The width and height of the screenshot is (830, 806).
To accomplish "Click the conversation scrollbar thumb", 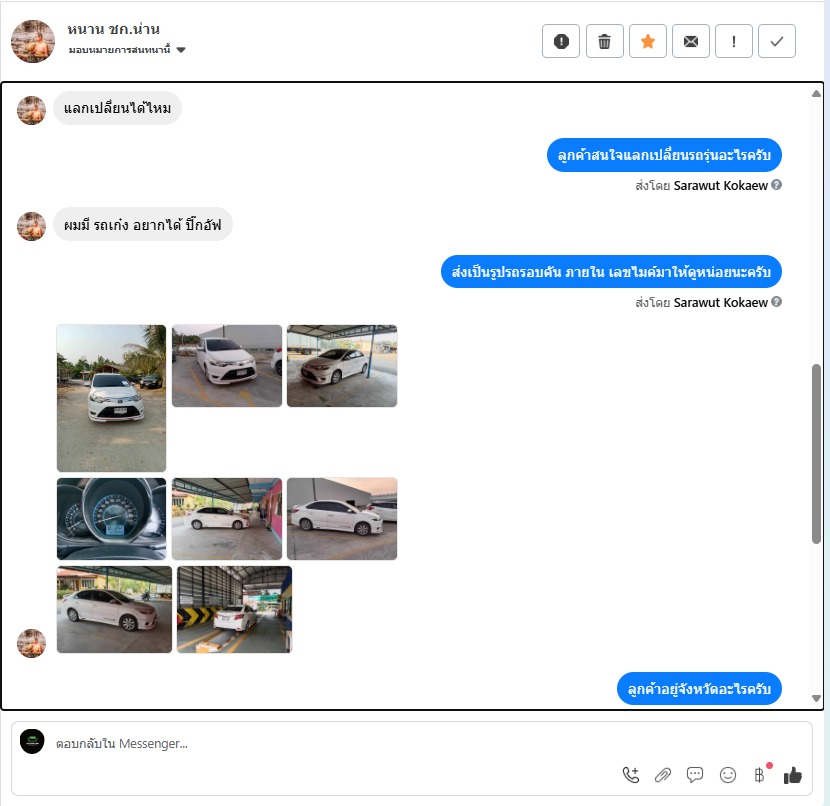I will (816, 454).
